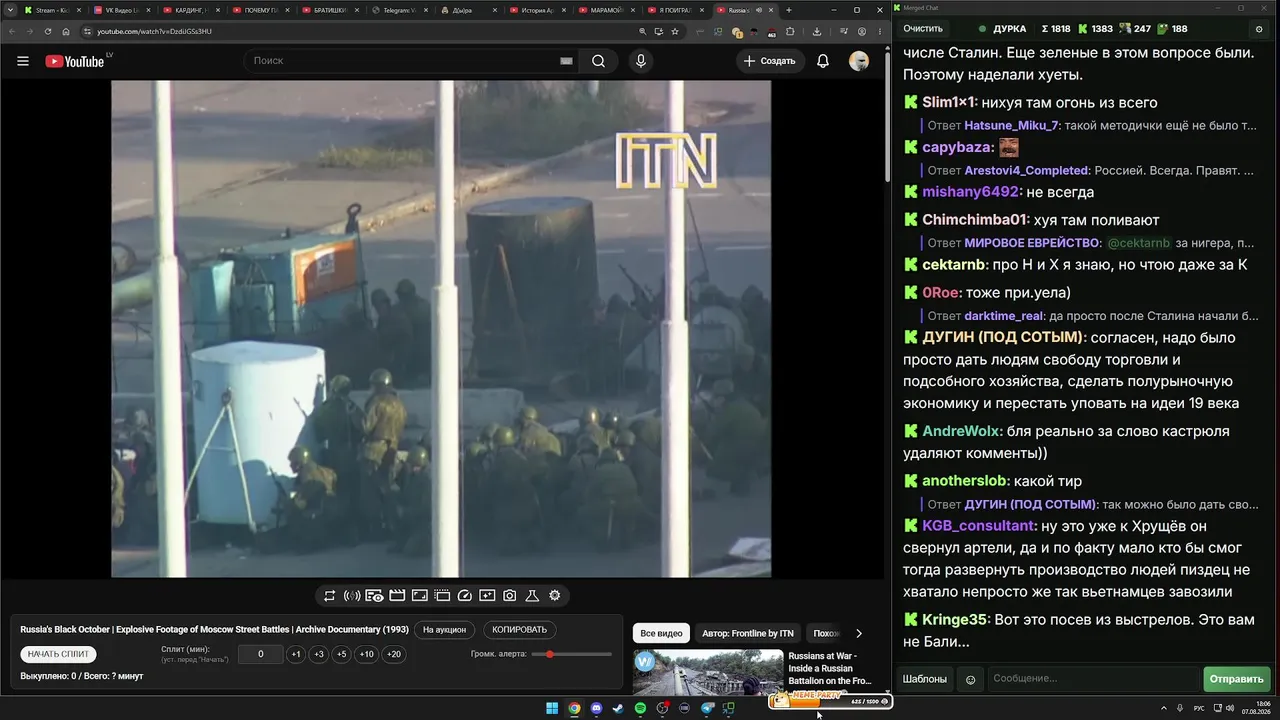
Task: Open Steam from the taskbar
Action: [x=618, y=709]
